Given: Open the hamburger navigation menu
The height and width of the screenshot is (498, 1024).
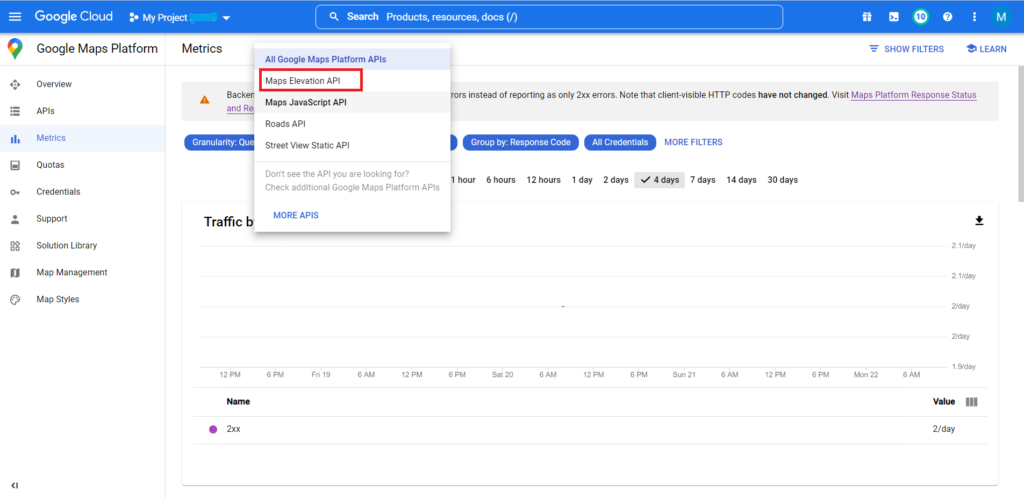Looking at the screenshot, I should click(x=14, y=16).
